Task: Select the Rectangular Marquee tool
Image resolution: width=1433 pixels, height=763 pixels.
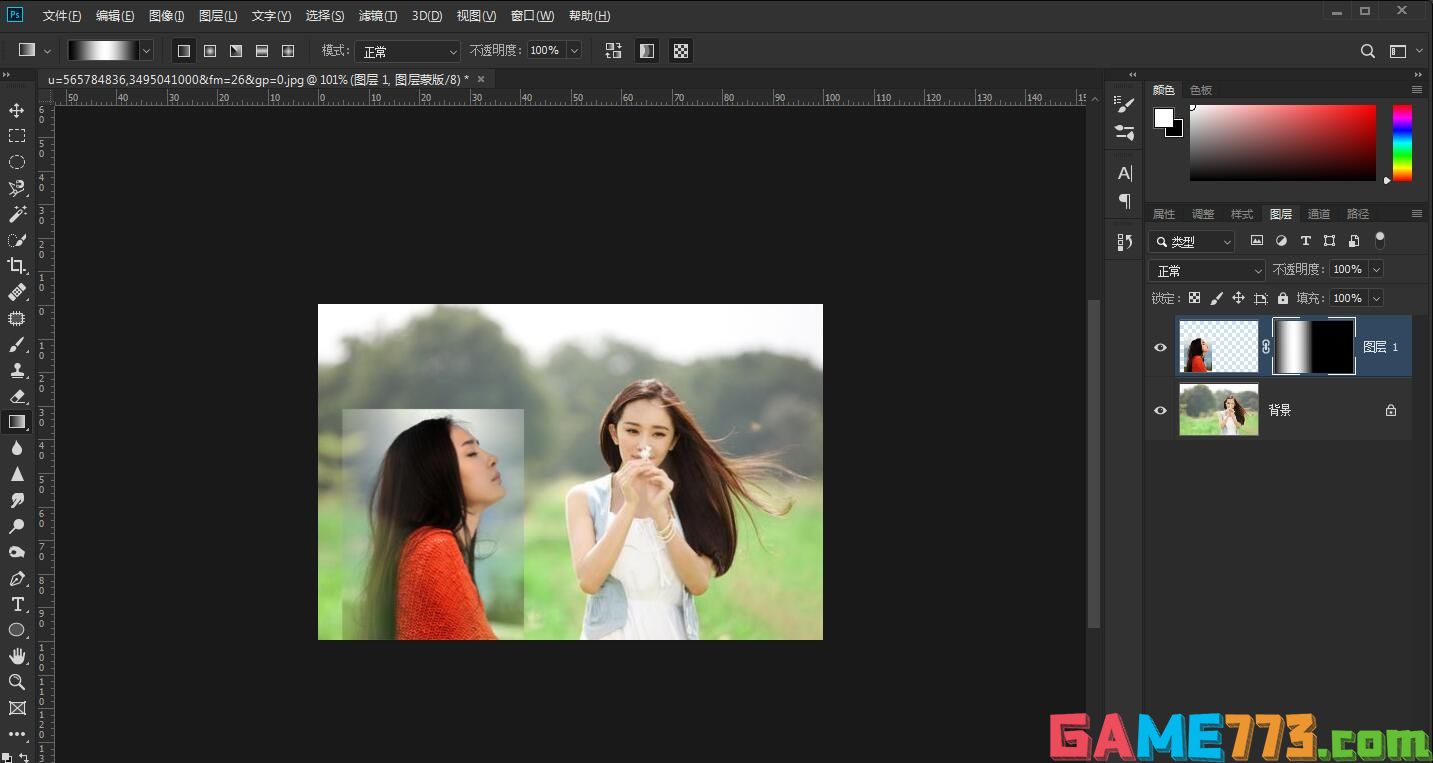Action: pos(17,136)
